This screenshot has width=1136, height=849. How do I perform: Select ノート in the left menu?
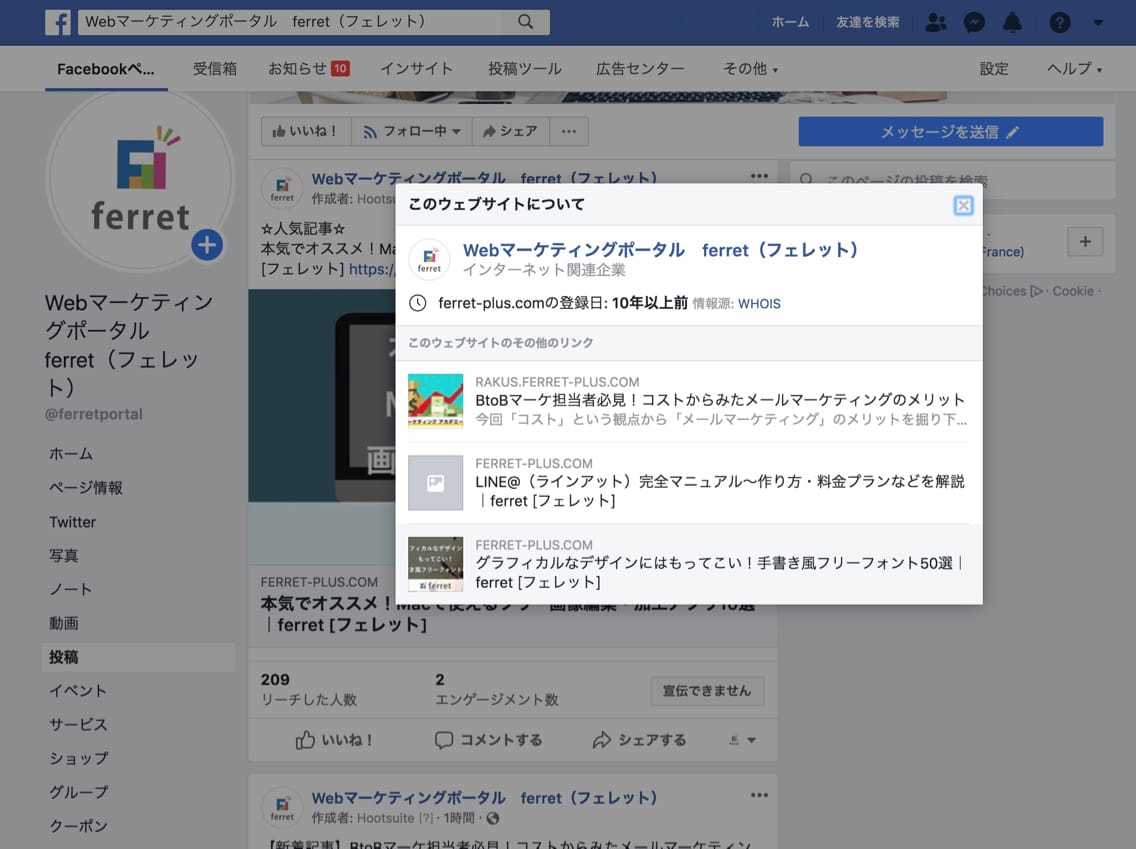click(70, 589)
